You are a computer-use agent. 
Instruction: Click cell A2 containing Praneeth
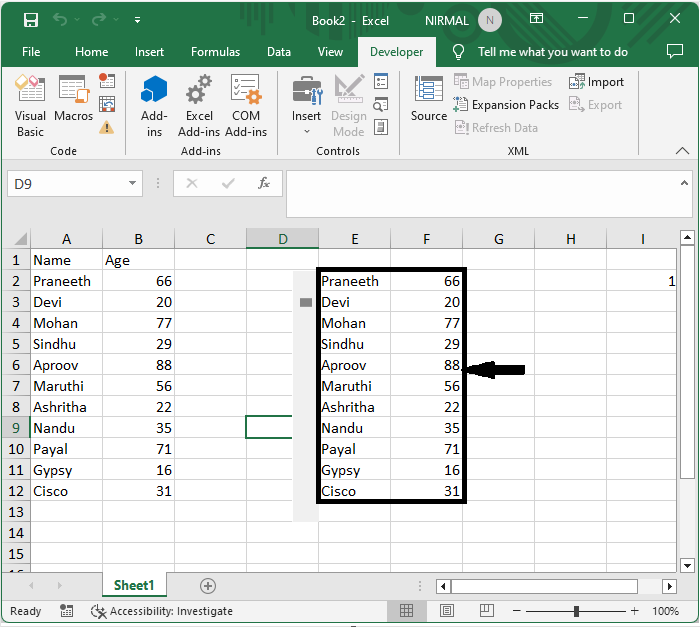coord(67,281)
